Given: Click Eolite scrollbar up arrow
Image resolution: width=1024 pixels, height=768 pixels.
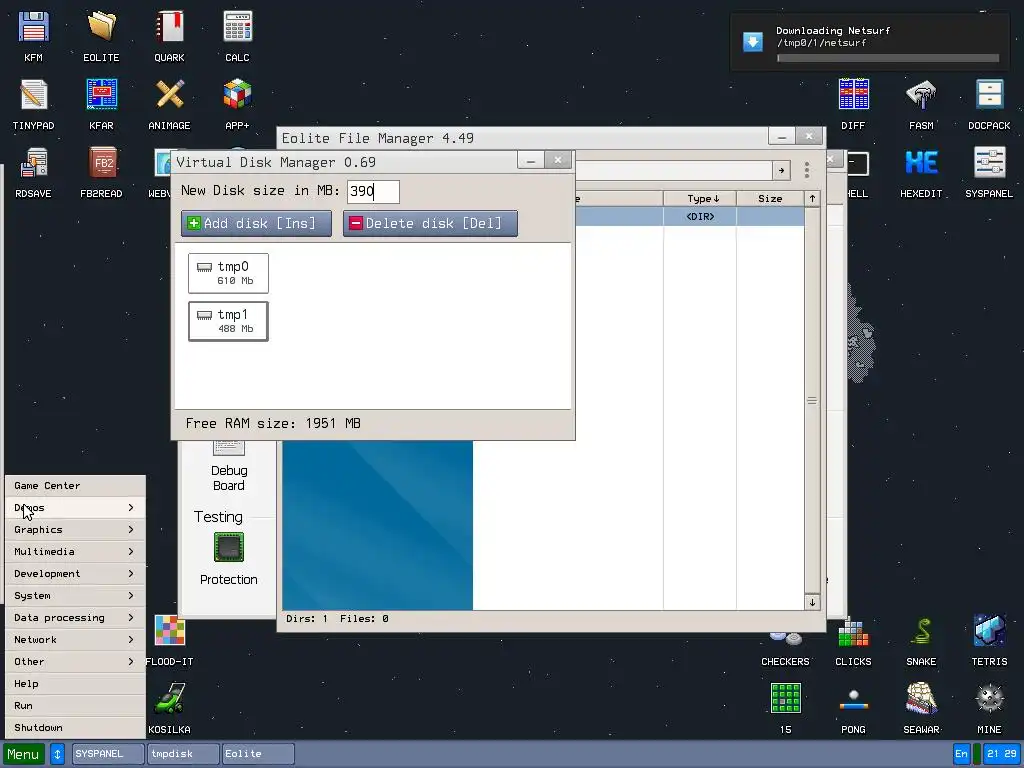Looking at the screenshot, I should click(x=812, y=199).
